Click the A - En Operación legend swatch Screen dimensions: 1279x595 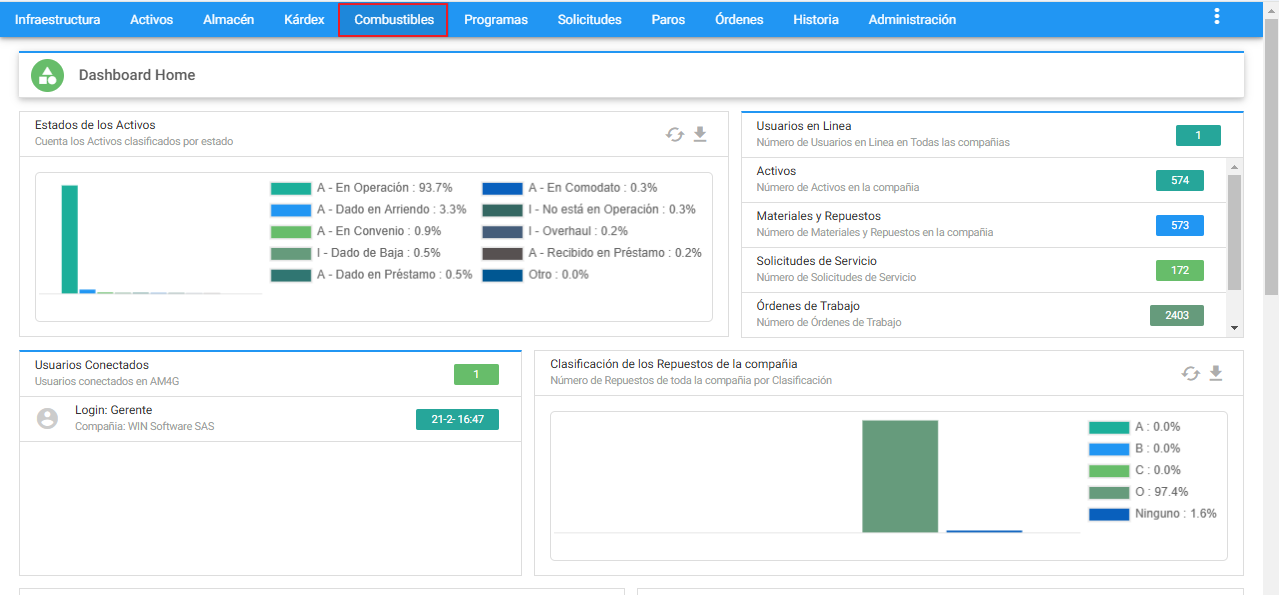point(291,188)
